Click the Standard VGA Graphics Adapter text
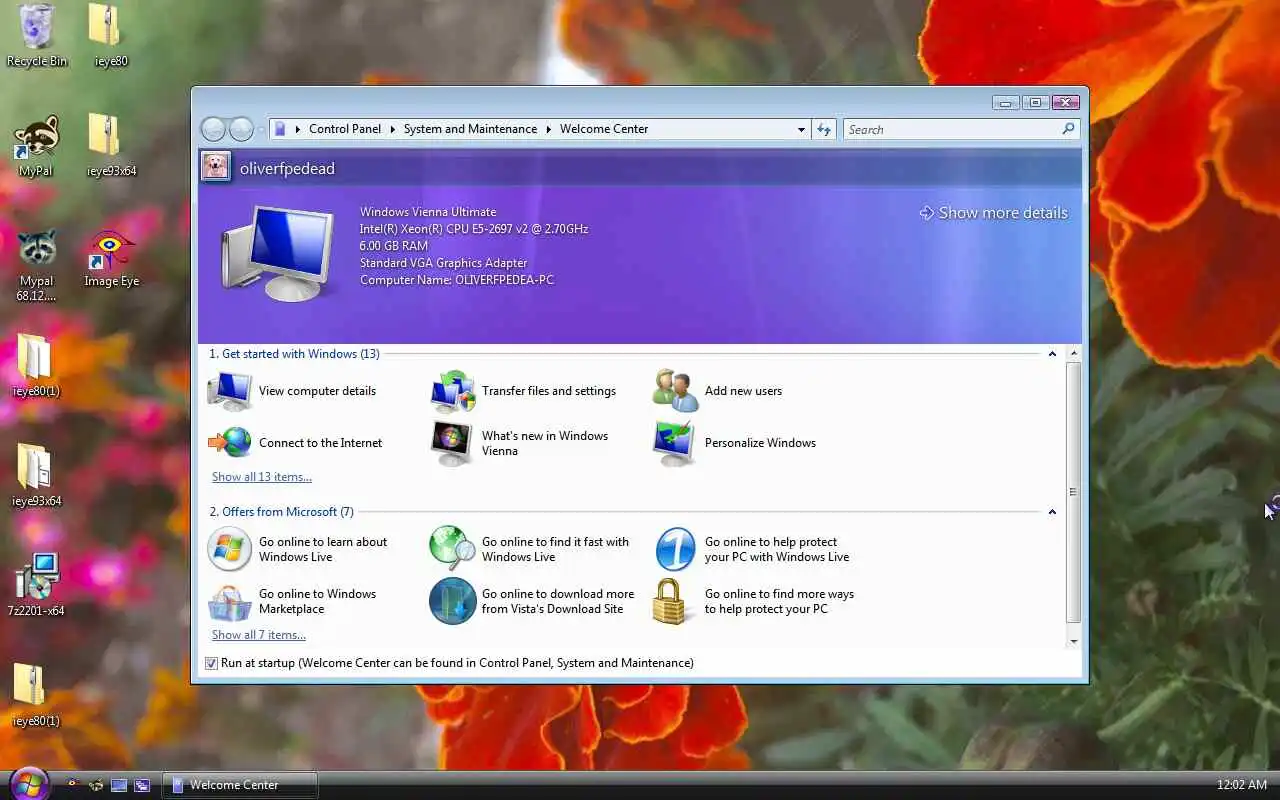The width and height of the screenshot is (1280, 800). pos(443,263)
